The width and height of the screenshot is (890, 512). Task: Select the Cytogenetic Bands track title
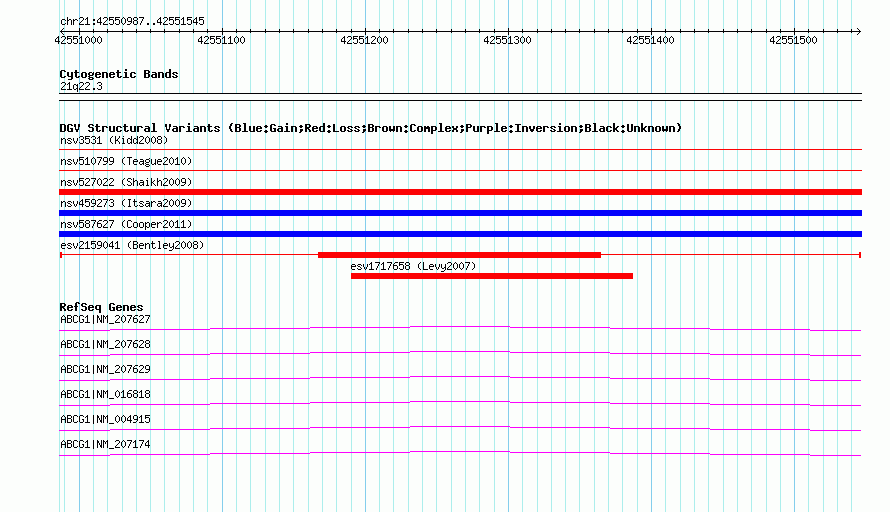pos(119,74)
